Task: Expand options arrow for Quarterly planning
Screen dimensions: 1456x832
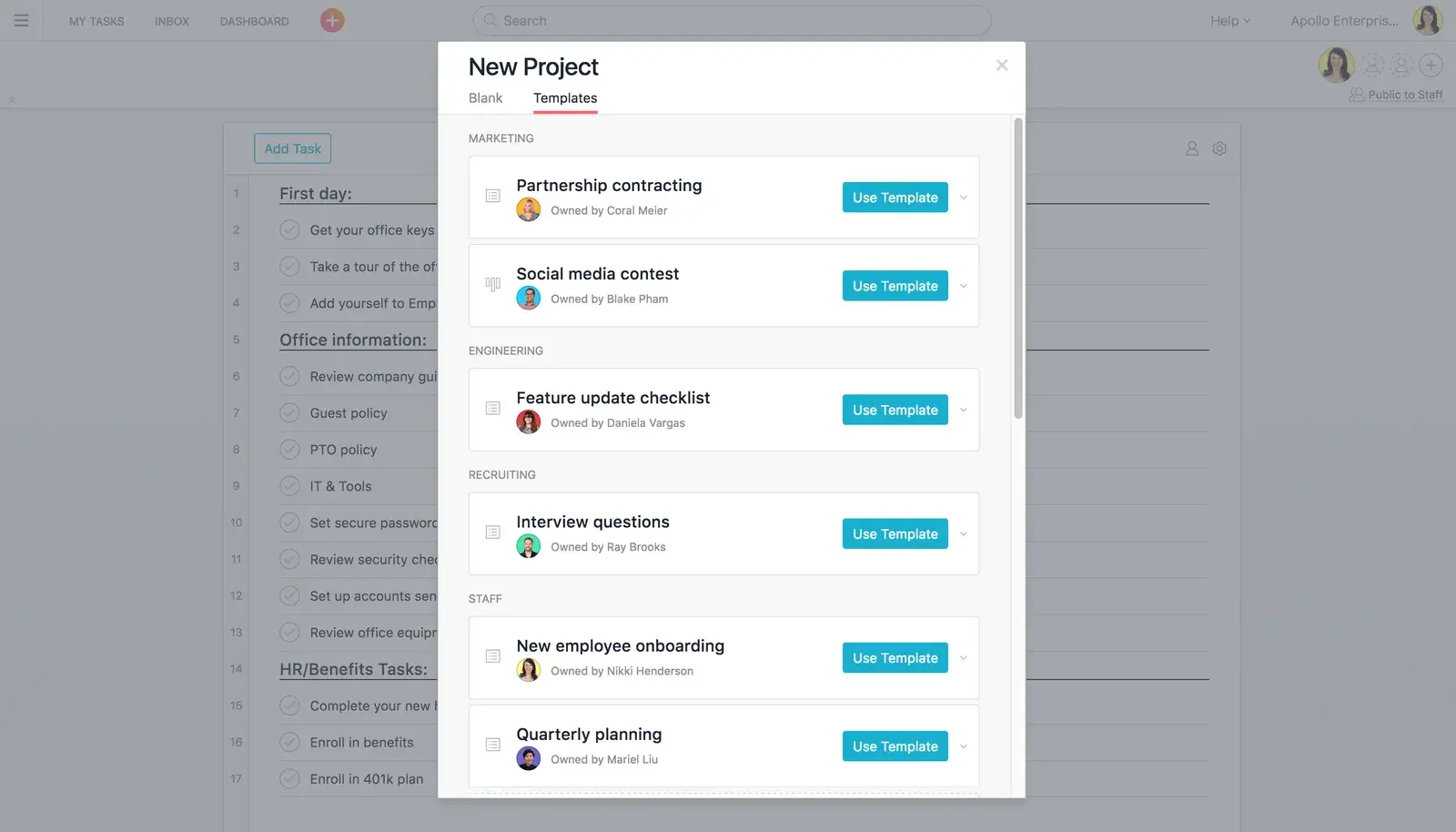Action: [x=963, y=746]
